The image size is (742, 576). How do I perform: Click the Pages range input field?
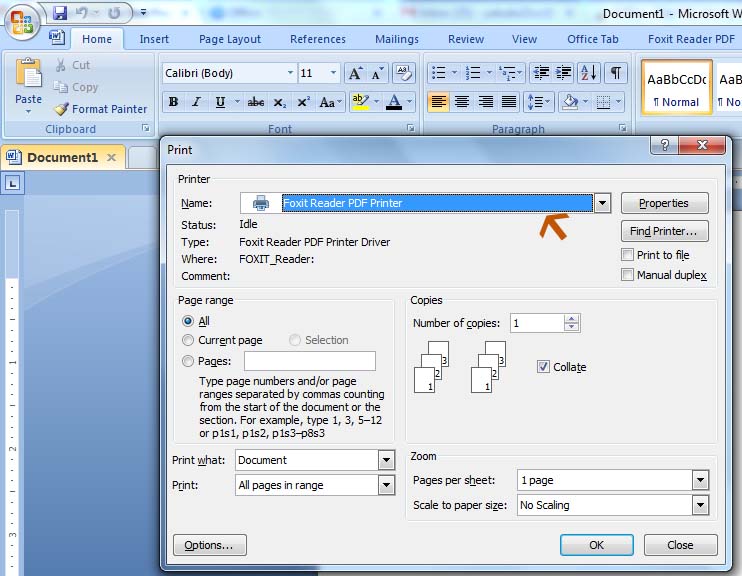[x=310, y=361]
